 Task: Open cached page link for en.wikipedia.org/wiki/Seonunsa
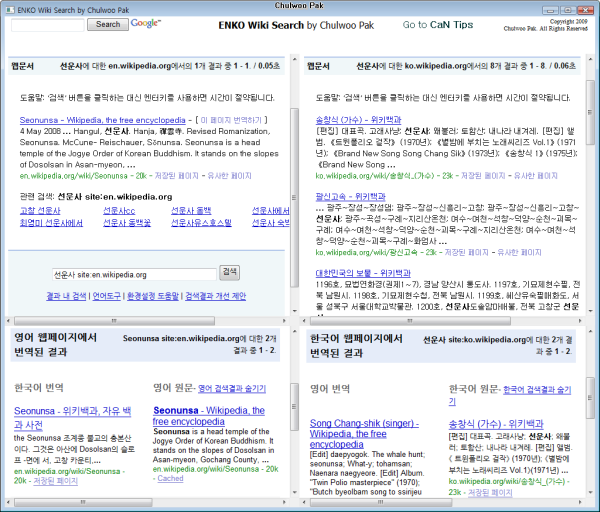[177, 176]
